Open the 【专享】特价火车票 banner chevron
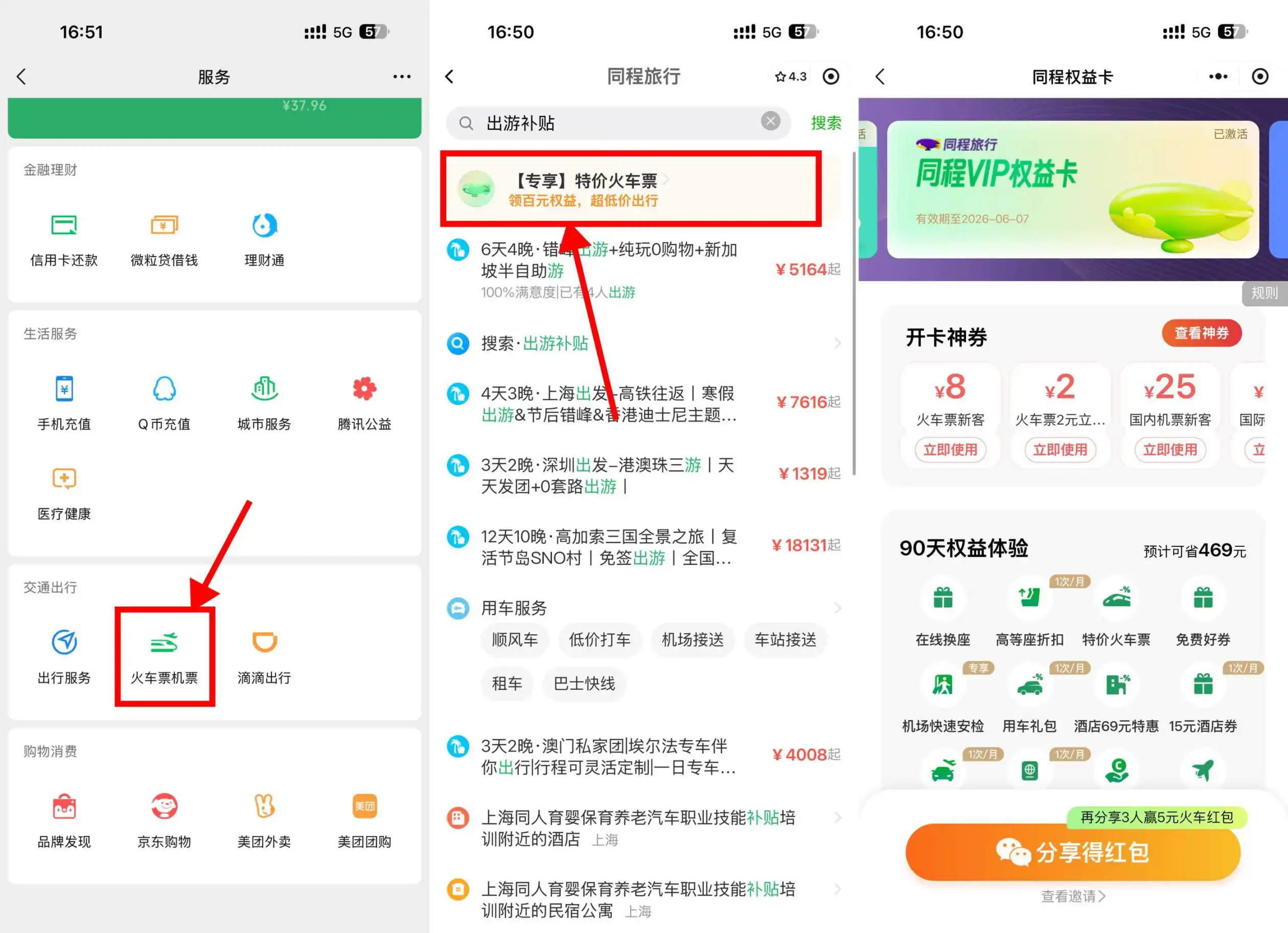This screenshot has width=1288, height=933. click(665, 179)
